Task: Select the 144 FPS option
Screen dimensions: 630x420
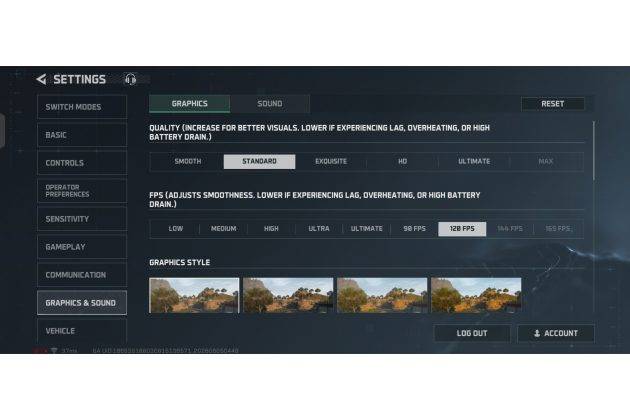Action: point(510,229)
